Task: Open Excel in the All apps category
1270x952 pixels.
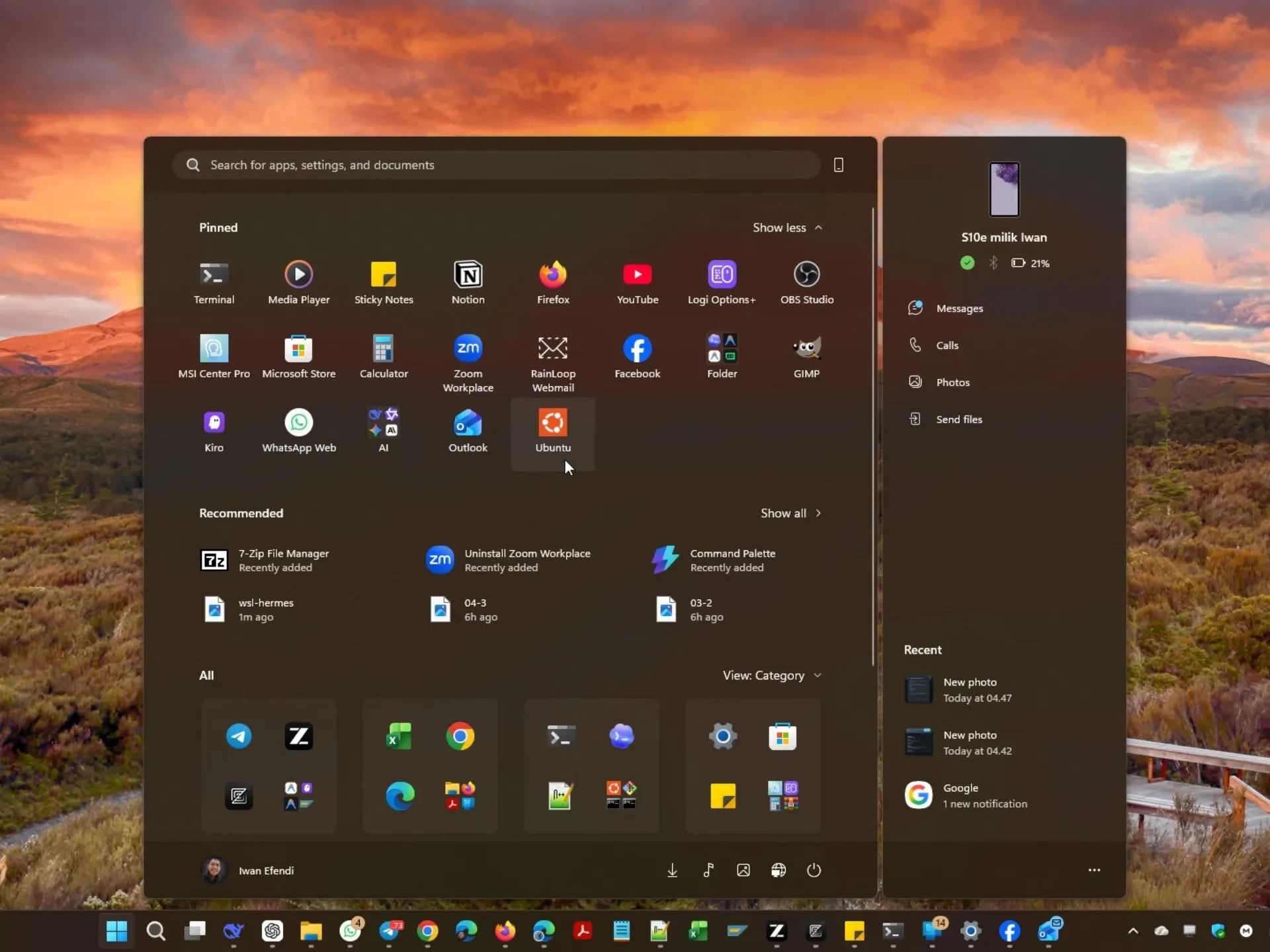Action: (x=400, y=736)
